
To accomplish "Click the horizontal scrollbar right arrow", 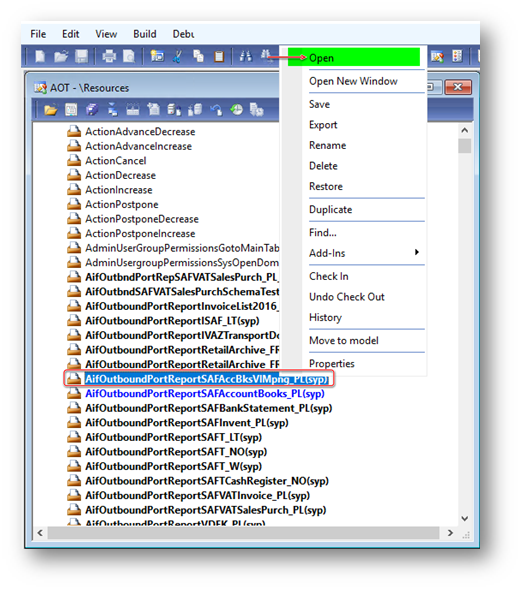I will (x=450, y=533).
